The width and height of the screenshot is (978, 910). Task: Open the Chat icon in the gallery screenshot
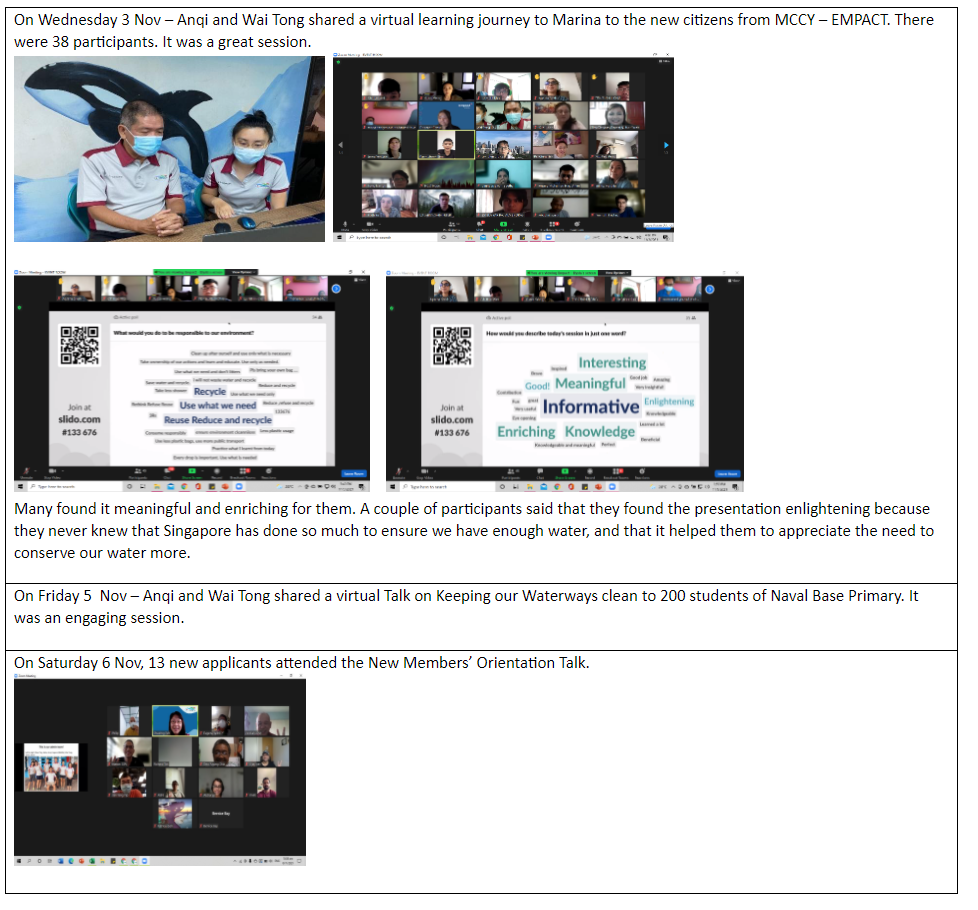coord(480,224)
